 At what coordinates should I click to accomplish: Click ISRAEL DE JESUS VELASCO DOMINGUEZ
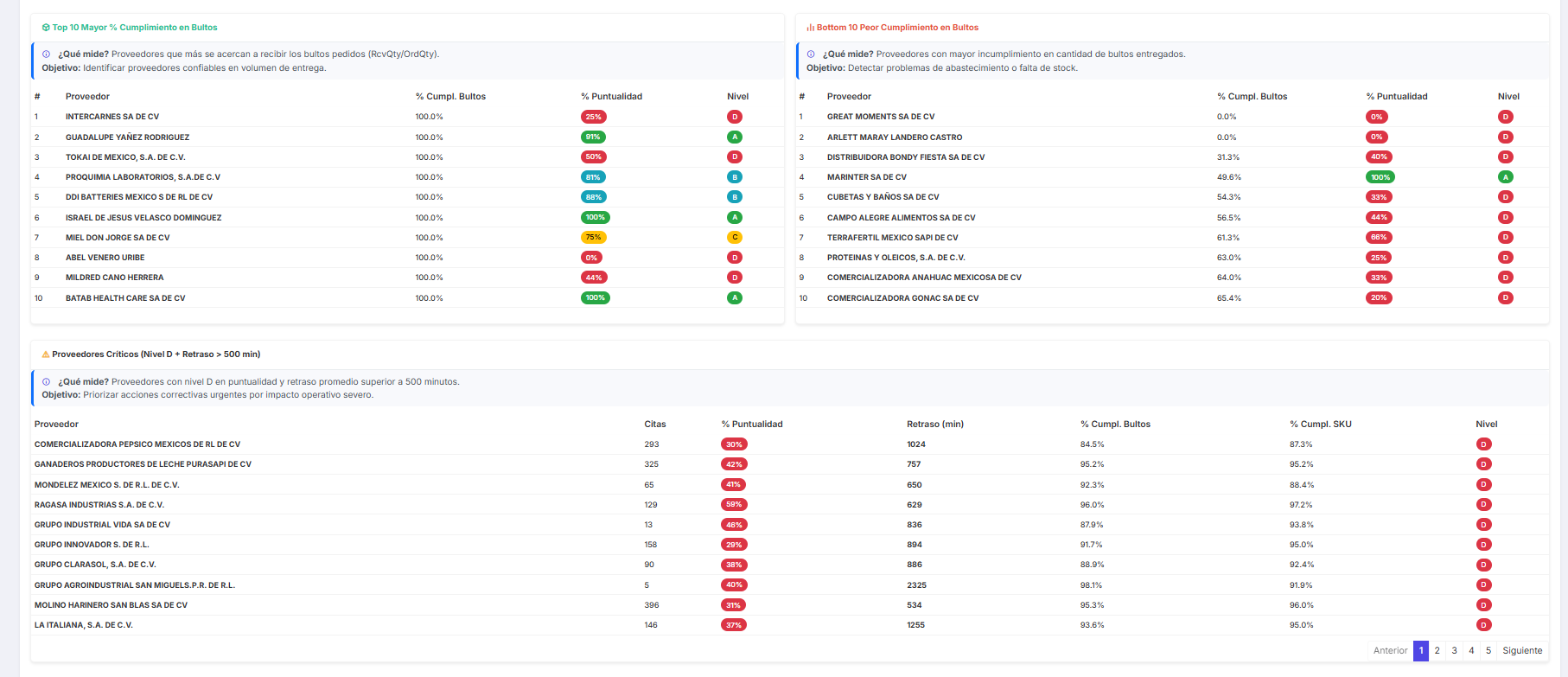click(143, 218)
